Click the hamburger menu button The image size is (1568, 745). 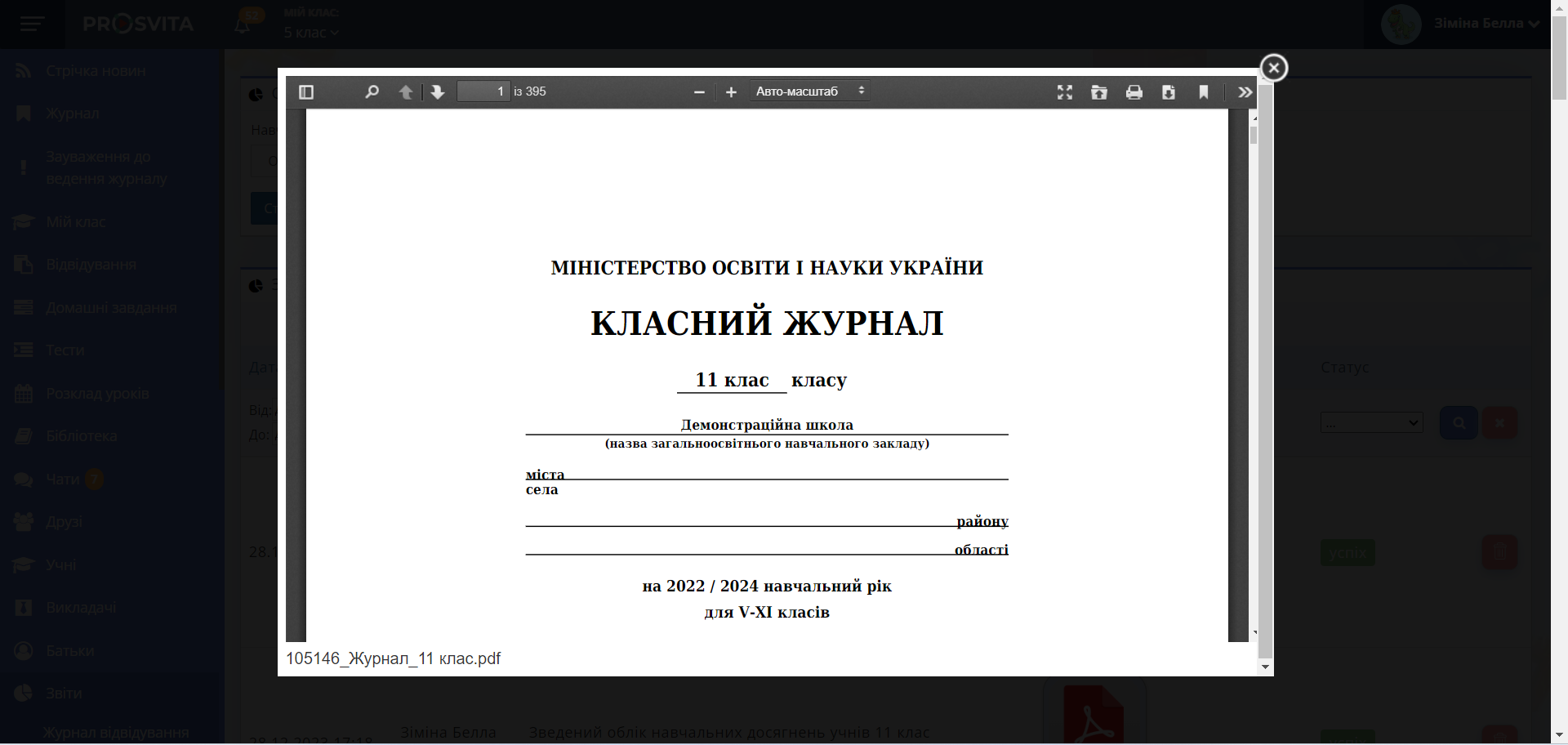pyautogui.click(x=32, y=24)
